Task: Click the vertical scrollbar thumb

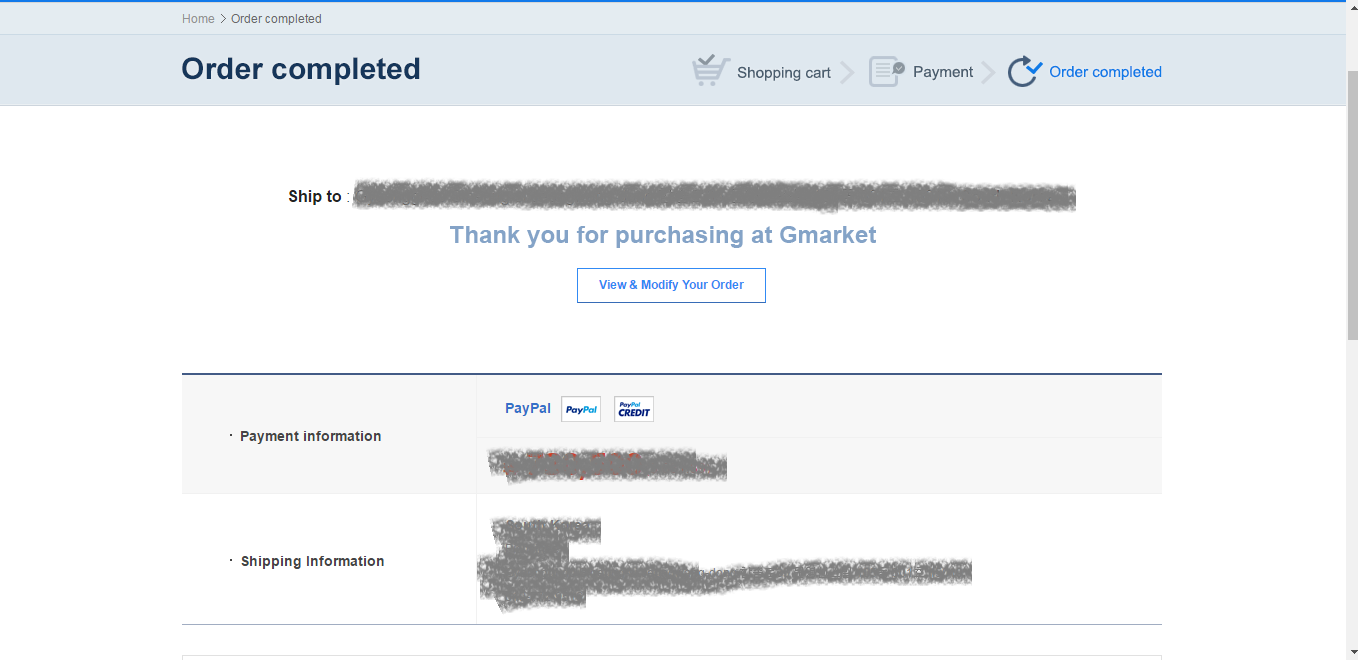Action: (x=1352, y=200)
